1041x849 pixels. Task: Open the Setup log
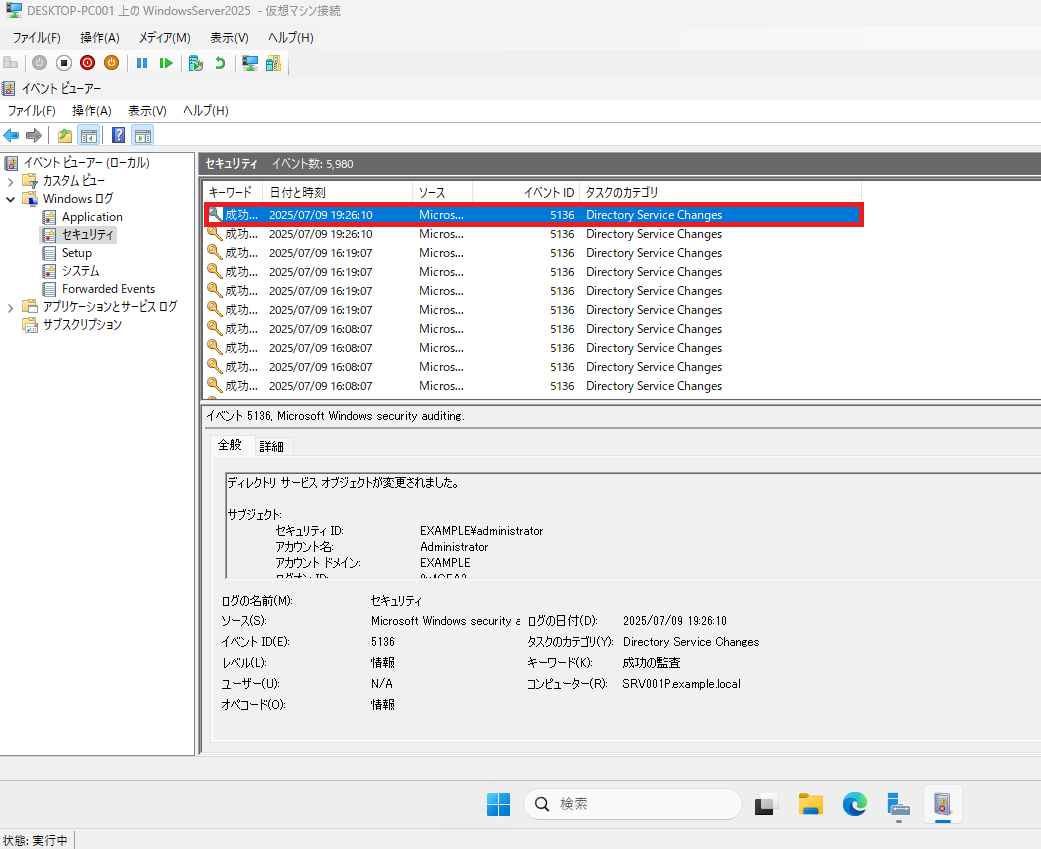pos(77,253)
